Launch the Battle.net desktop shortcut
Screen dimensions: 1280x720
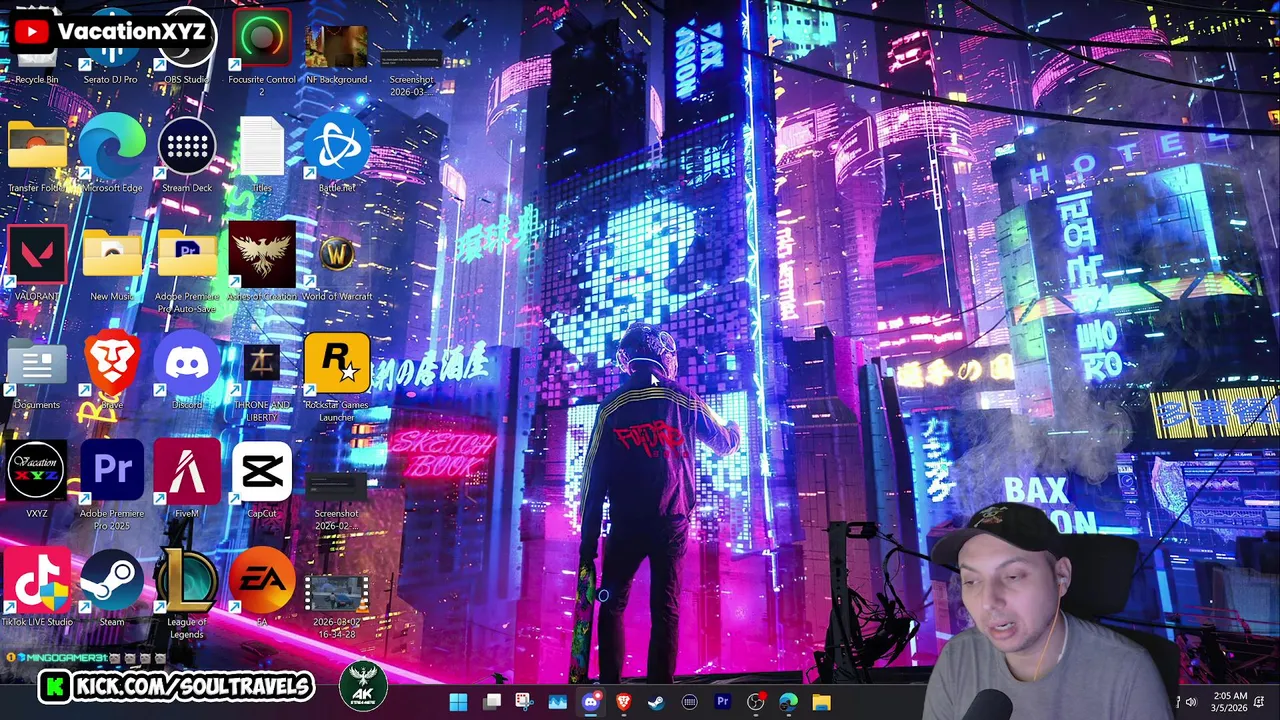click(x=337, y=154)
